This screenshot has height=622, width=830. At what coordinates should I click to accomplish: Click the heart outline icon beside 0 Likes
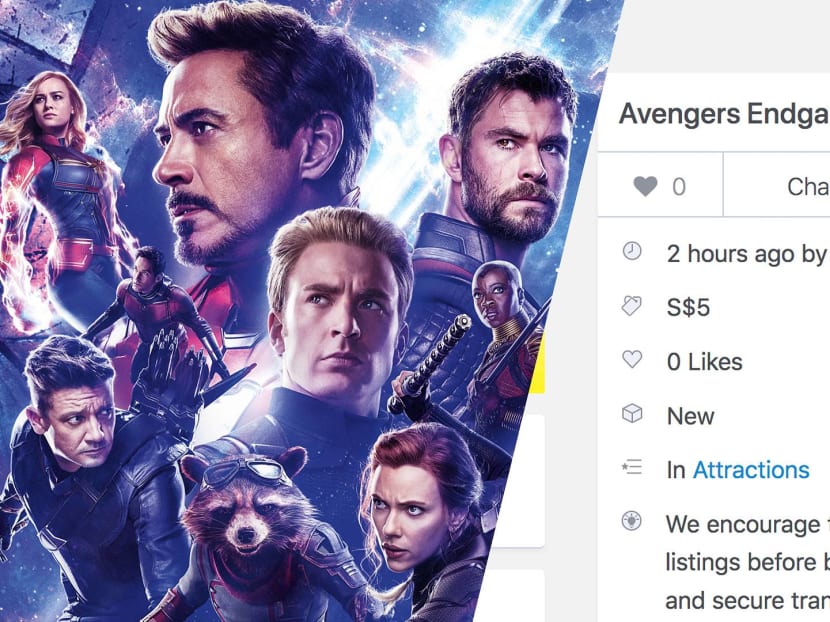tap(630, 361)
